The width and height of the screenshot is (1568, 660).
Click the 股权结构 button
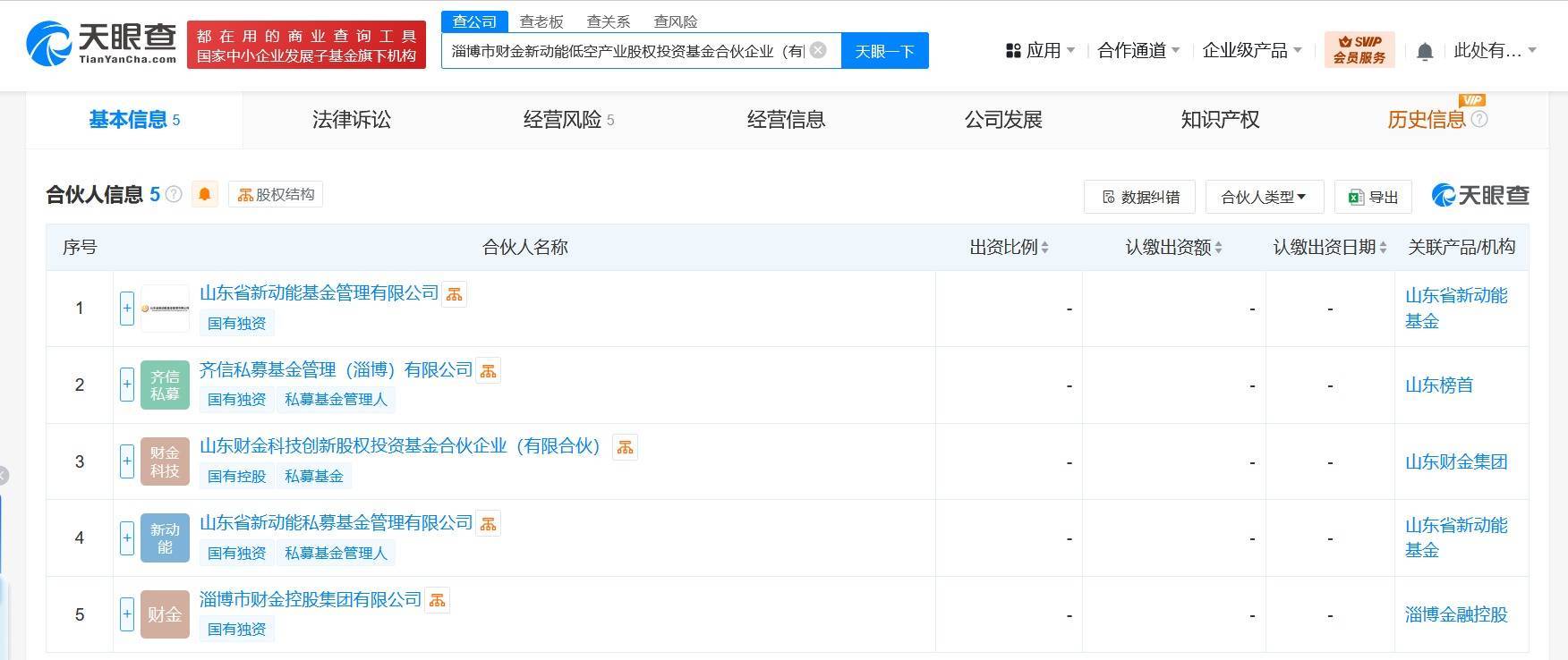click(276, 194)
